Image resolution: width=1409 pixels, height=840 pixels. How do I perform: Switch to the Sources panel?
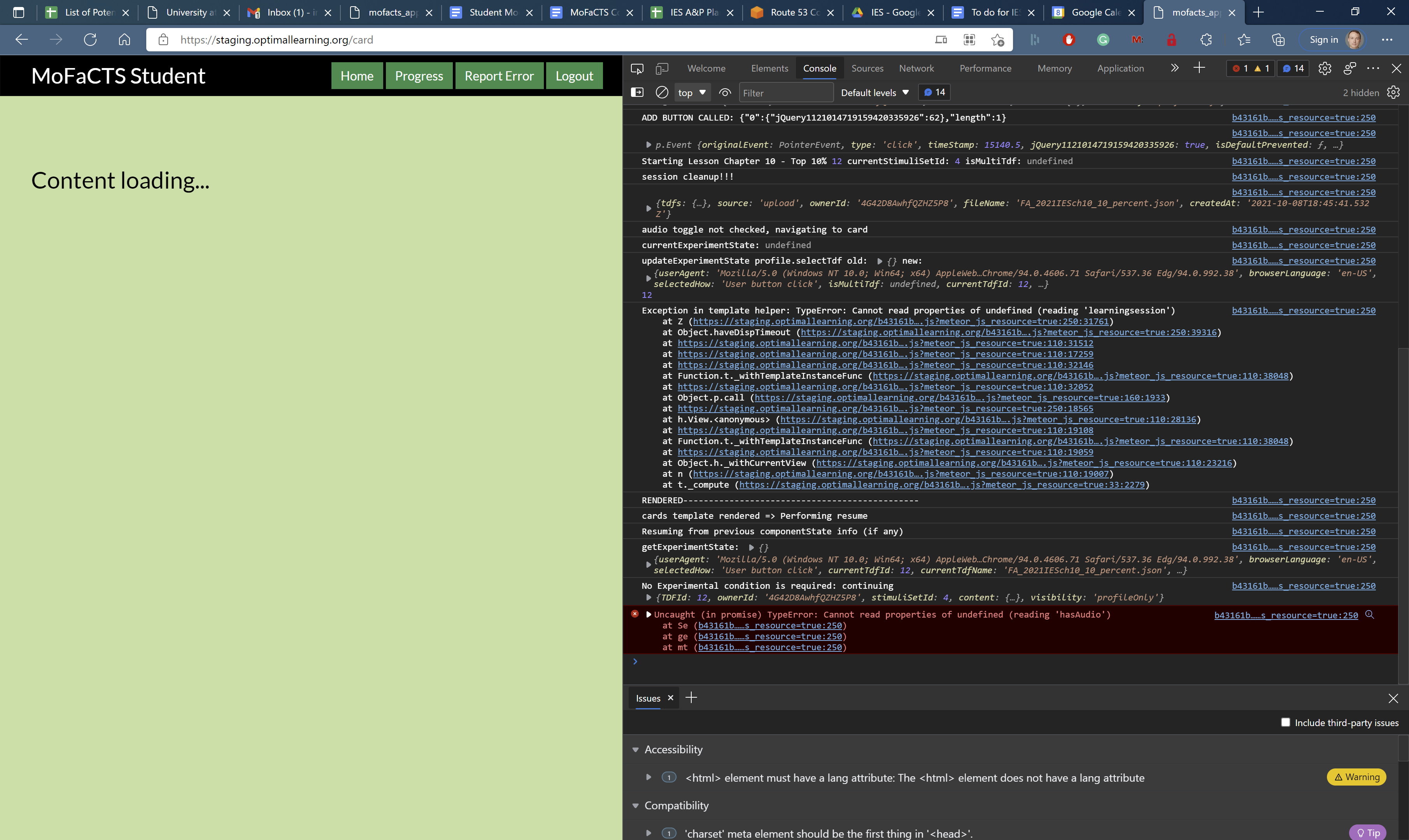[x=867, y=68]
